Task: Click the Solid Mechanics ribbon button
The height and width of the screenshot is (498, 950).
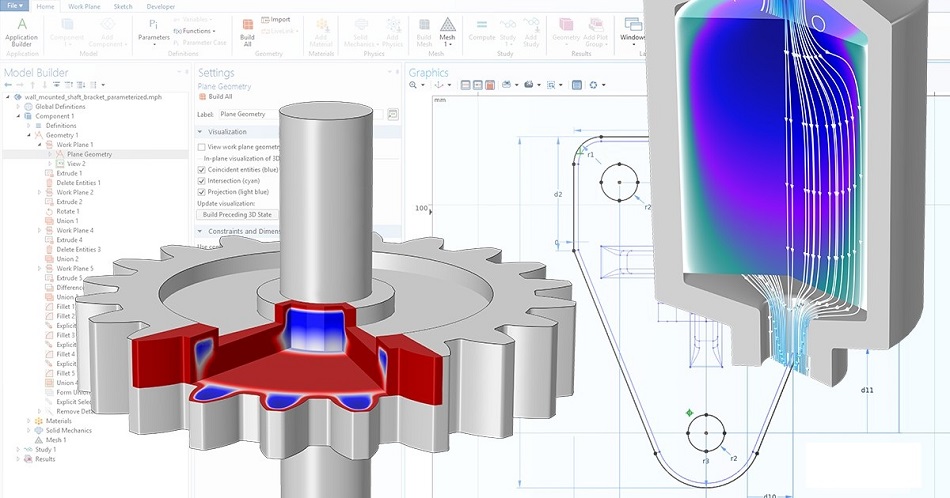Action: tap(360, 33)
